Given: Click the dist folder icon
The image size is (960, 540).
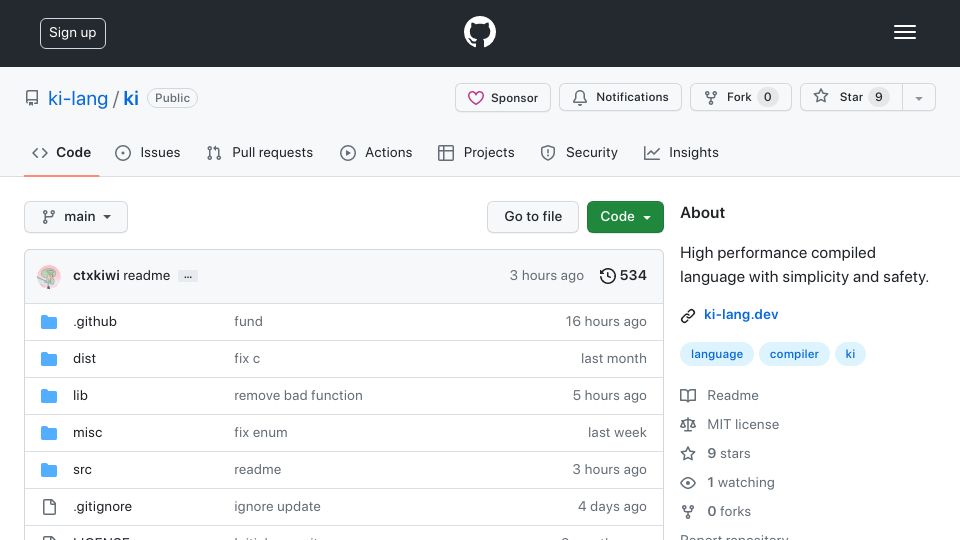Looking at the screenshot, I should coord(49,359).
